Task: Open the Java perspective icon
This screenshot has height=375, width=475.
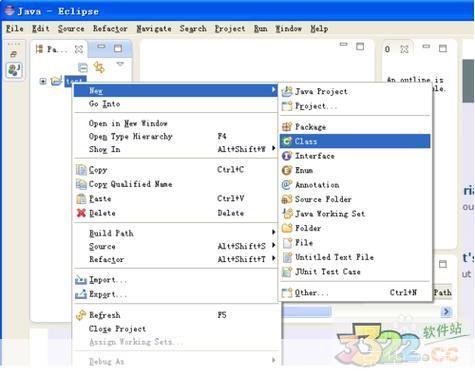Action: coord(14,70)
